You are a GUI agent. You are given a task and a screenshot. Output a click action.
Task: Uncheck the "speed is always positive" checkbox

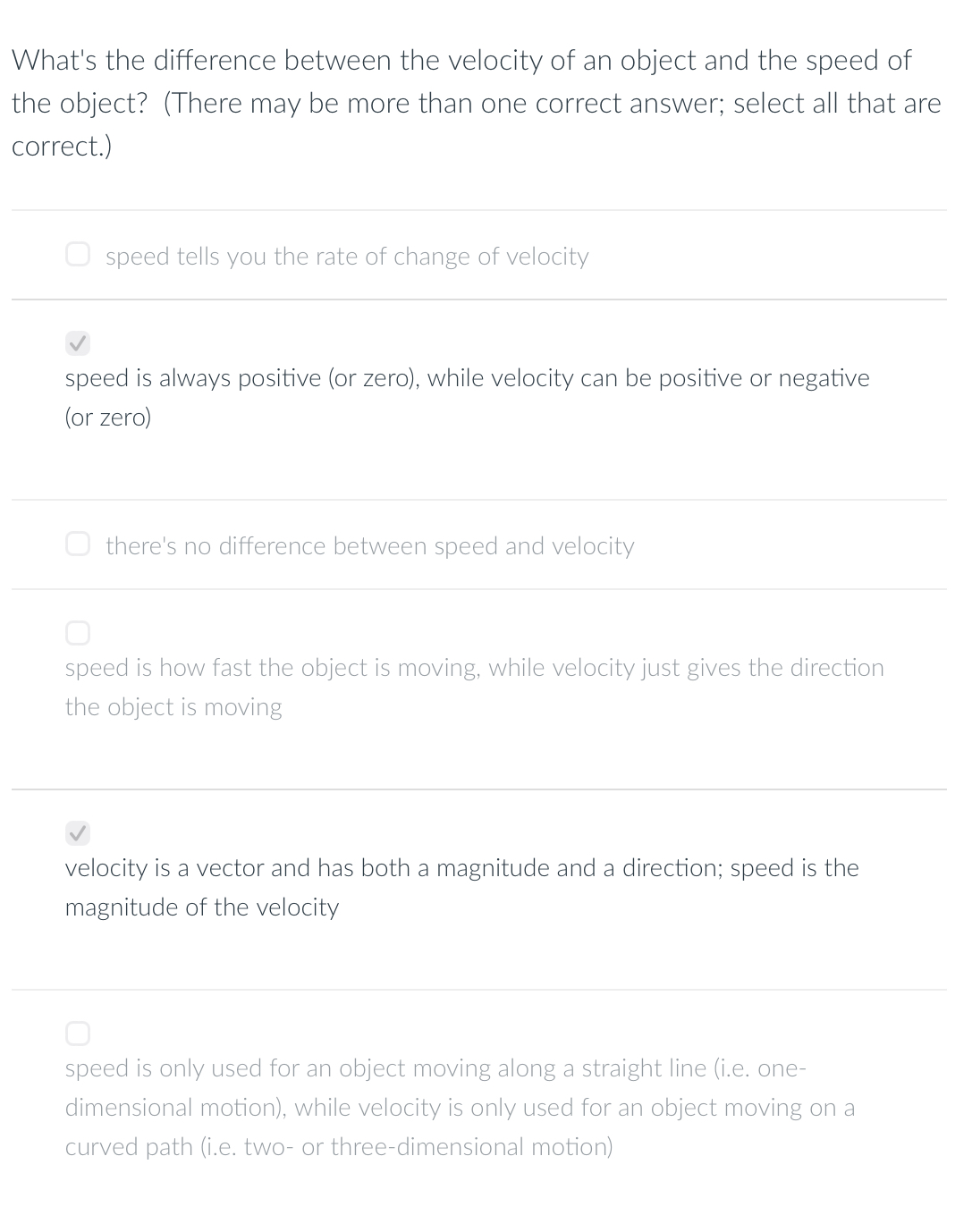(x=78, y=342)
